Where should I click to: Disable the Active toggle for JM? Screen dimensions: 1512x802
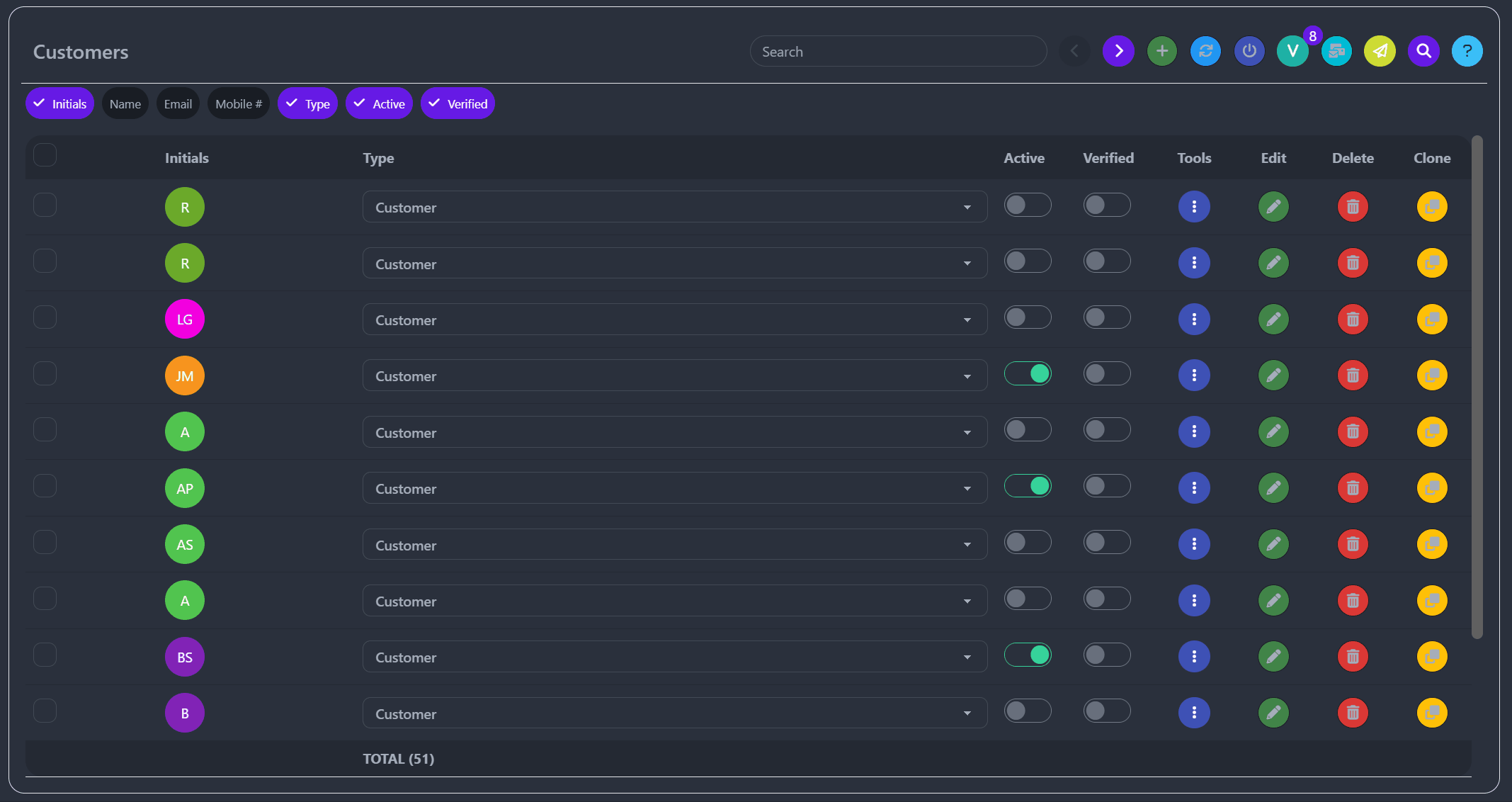click(x=1028, y=373)
